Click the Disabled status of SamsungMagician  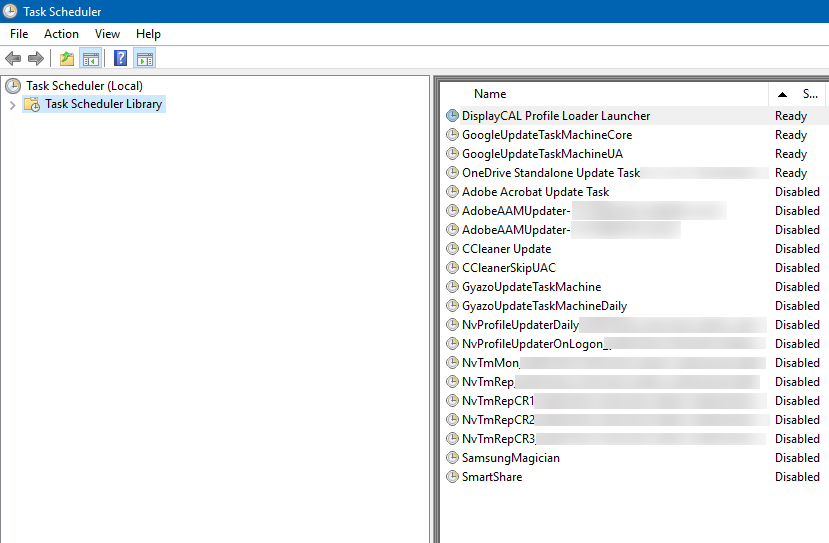pos(797,458)
